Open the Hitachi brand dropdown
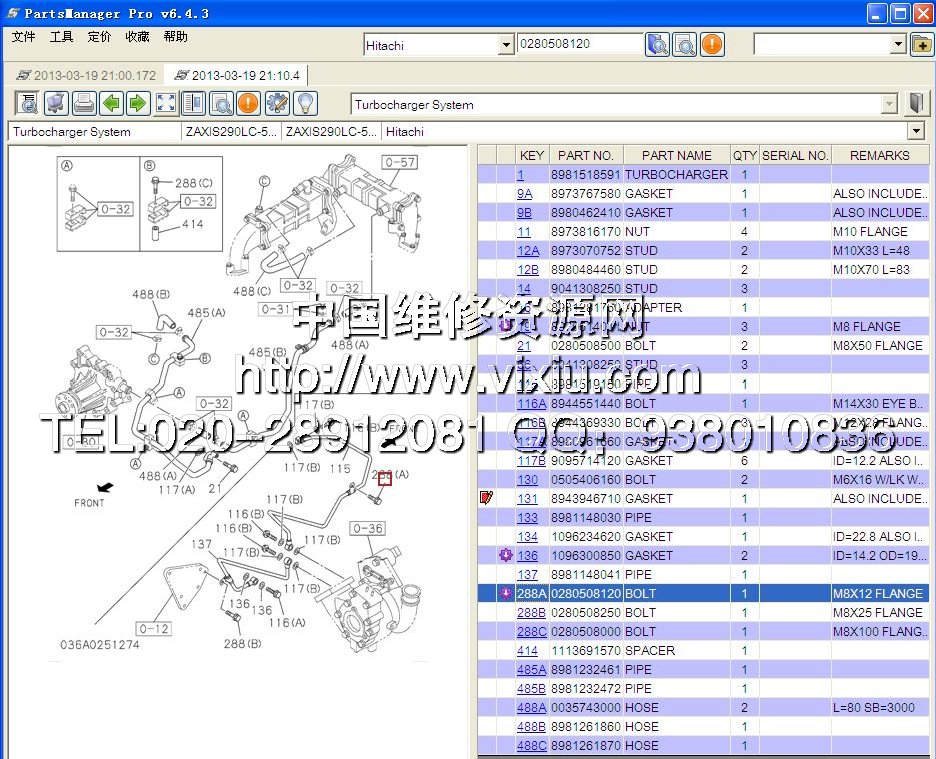936x759 pixels. coord(505,46)
